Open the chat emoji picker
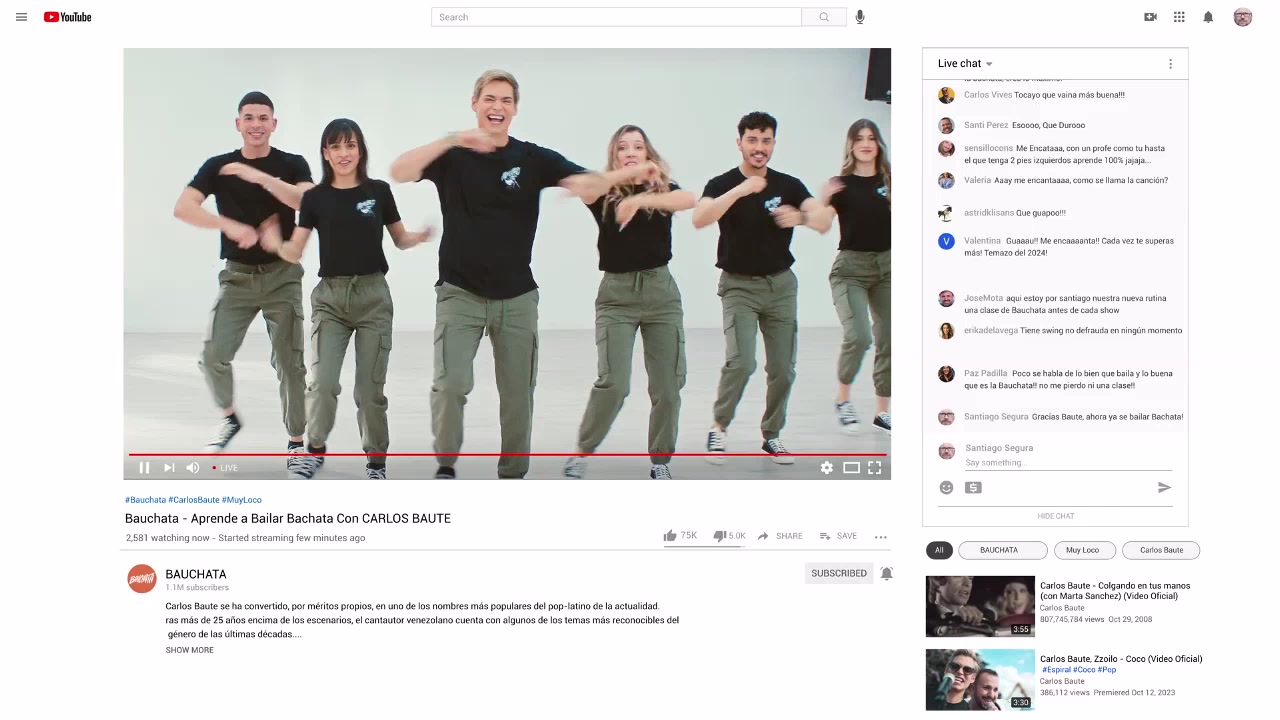Viewport: 1280px width, 720px height. (x=946, y=487)
